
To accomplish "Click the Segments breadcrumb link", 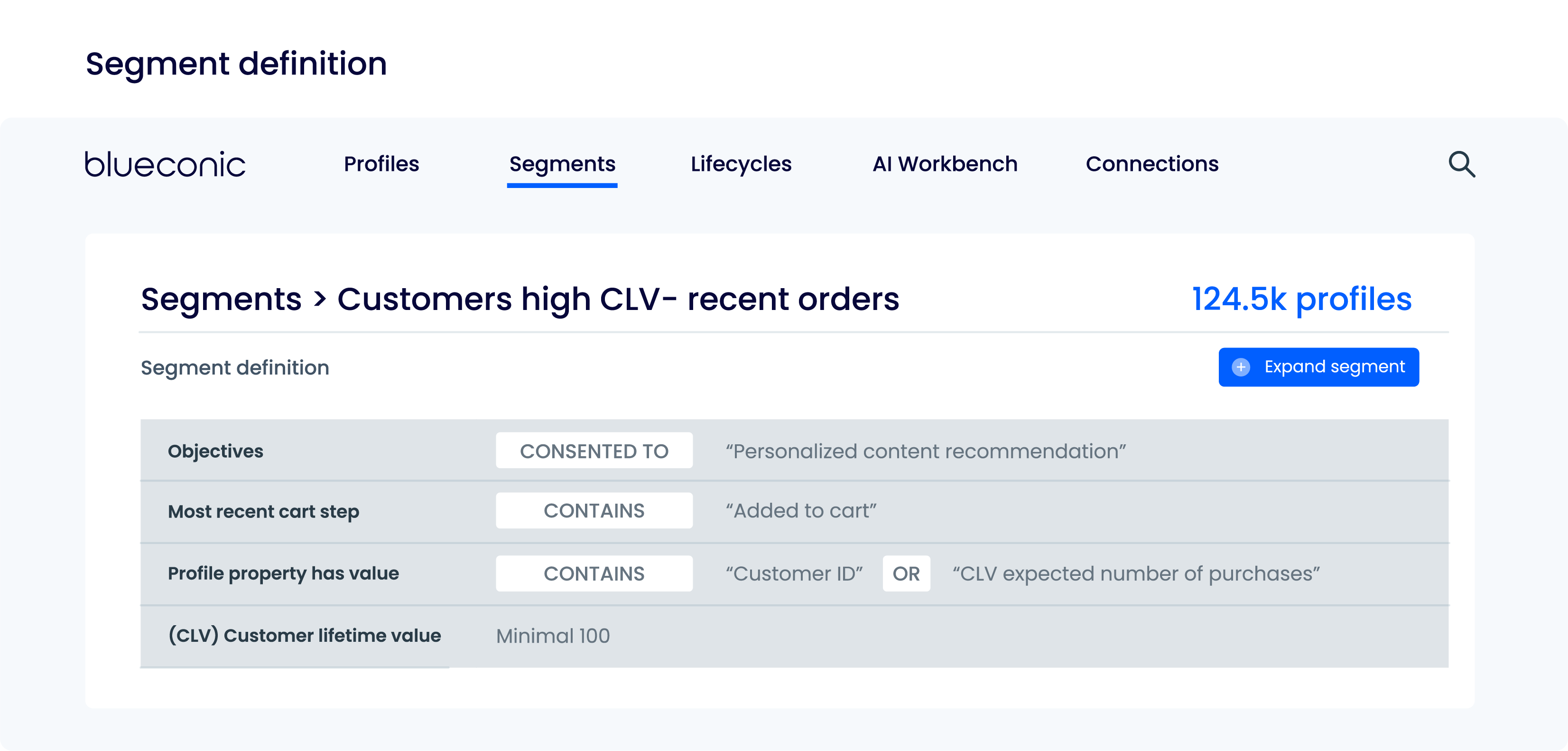I will tap(221, 299).
